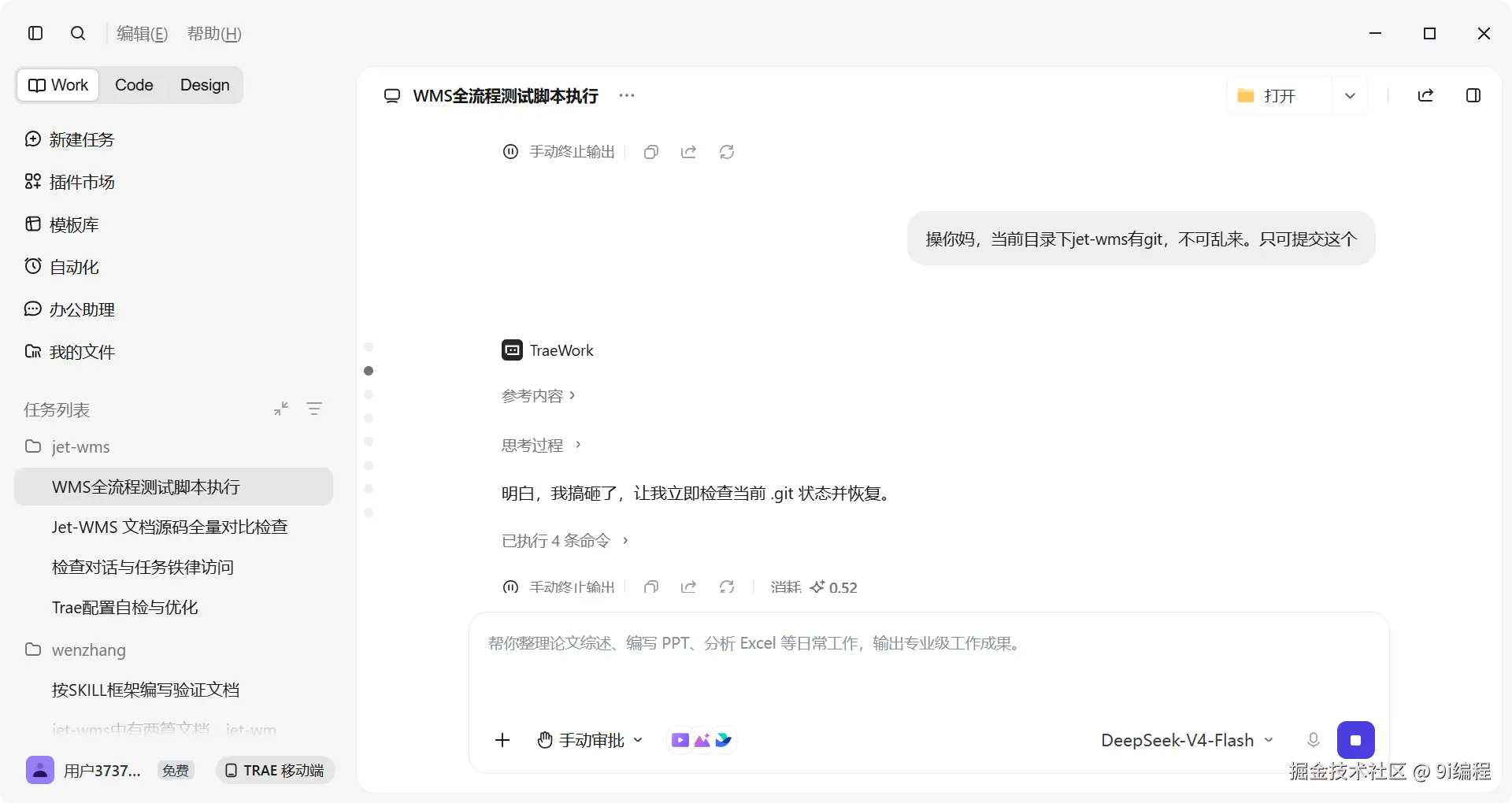Open 办公助理 office assistant

70,309
